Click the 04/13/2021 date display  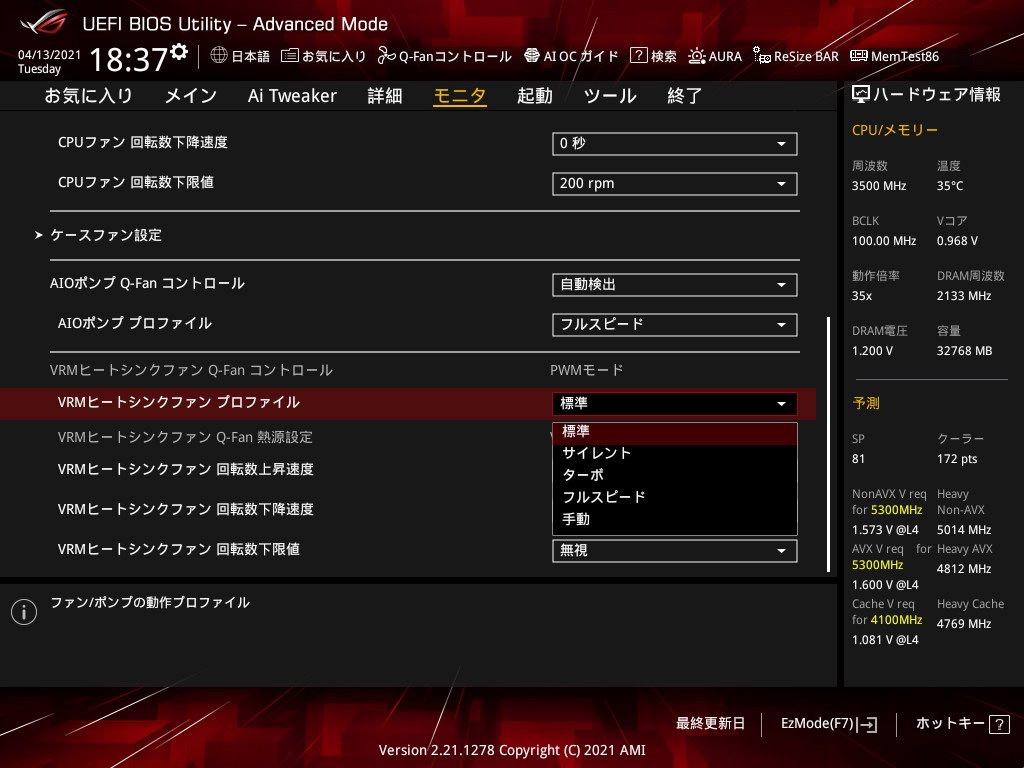point(49,55)
